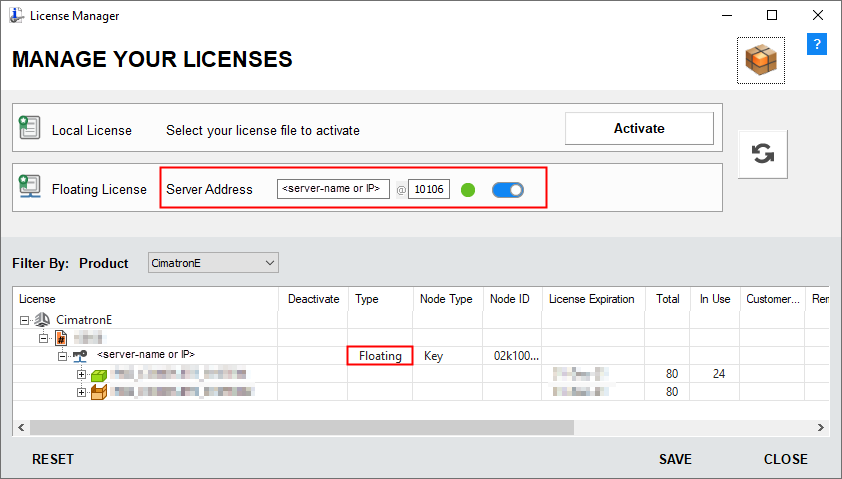
Task: Click the Node Type column header
Action: [448, 299]
